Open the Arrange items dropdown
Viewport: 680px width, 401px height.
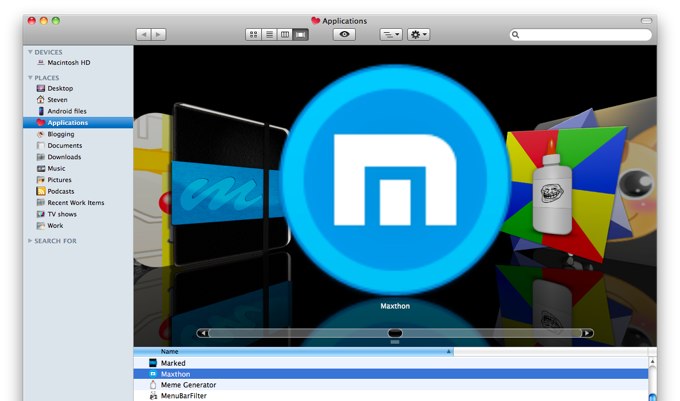[x=391, y=34]
